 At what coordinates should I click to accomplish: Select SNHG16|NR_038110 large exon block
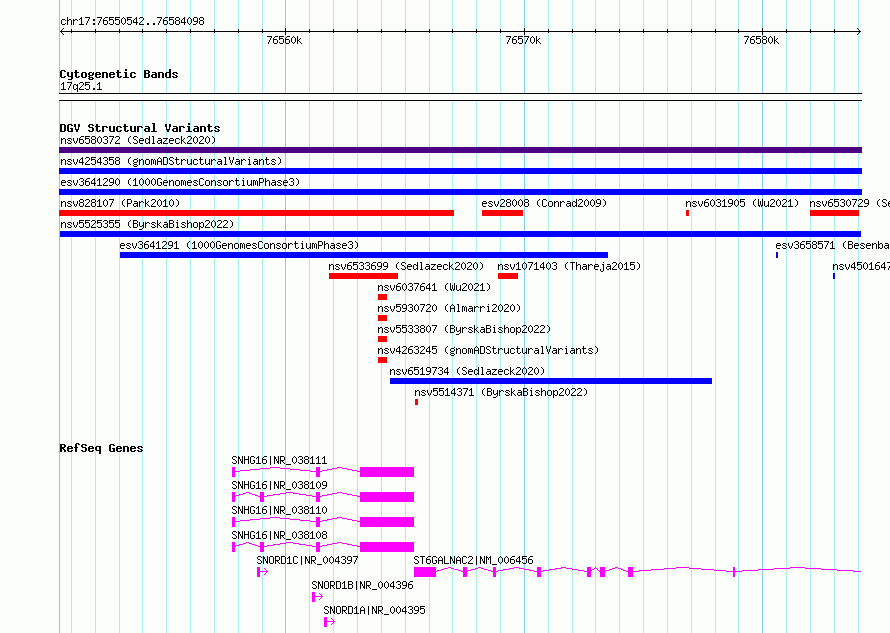coord(387,522)
